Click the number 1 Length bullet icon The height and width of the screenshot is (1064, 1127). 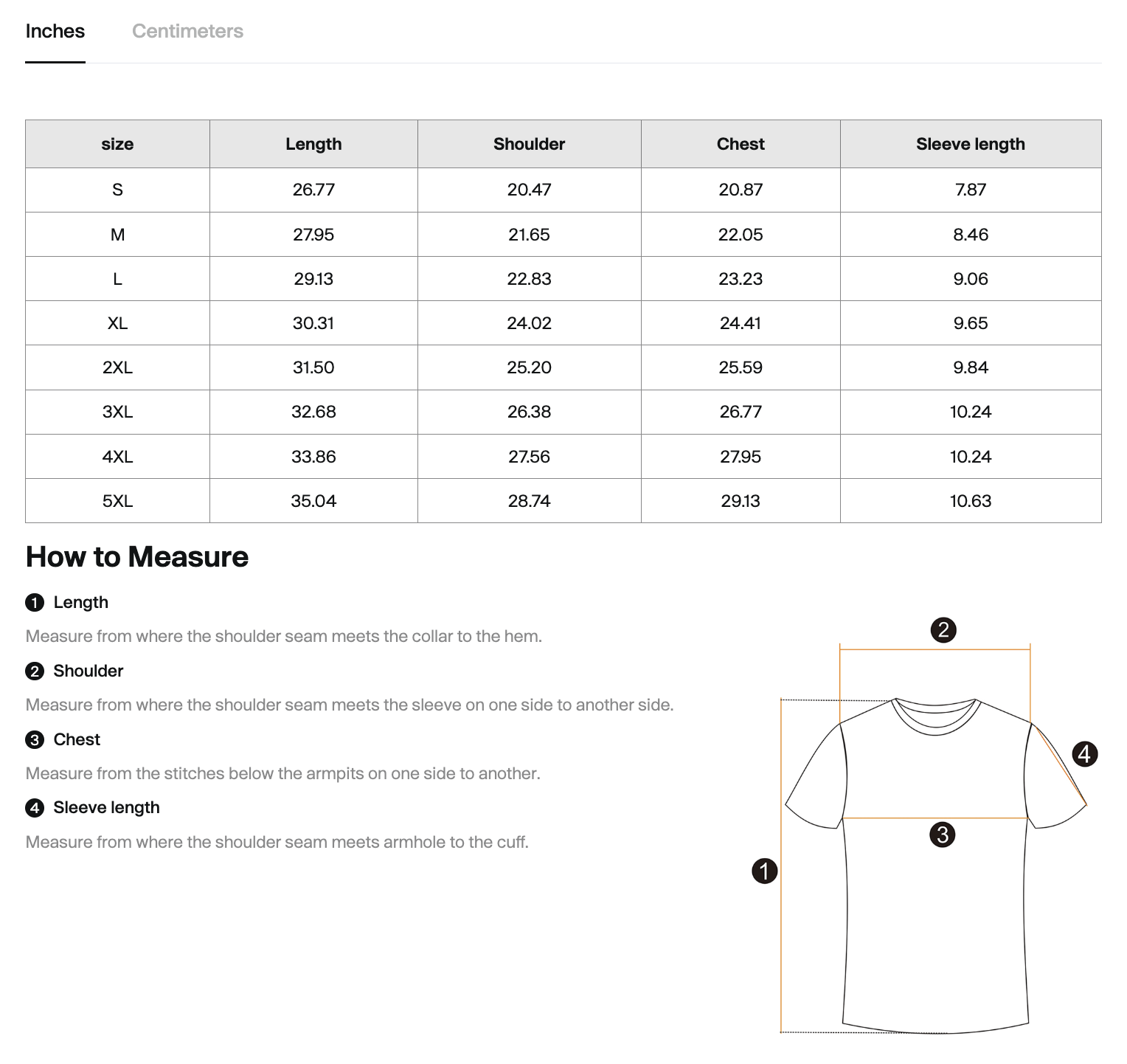click(35, 603)
